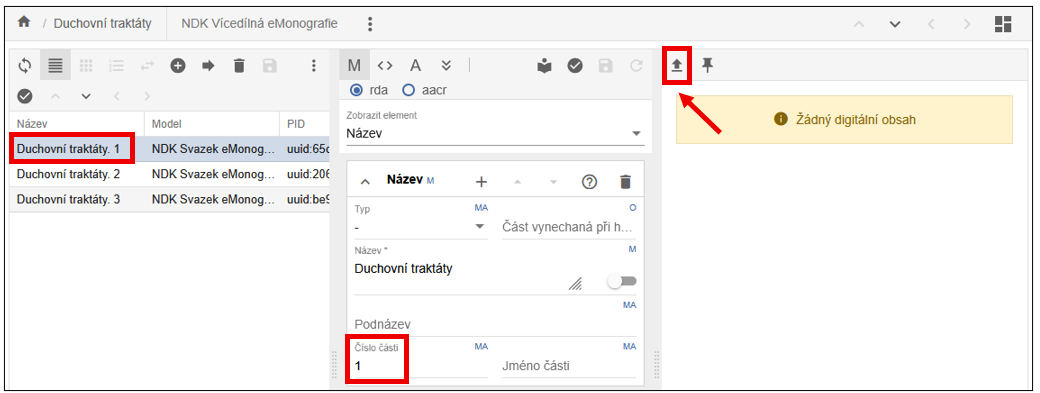Switch the left panel to list view
This screenshot has width=1040, height=393.
tap(56, 66)
